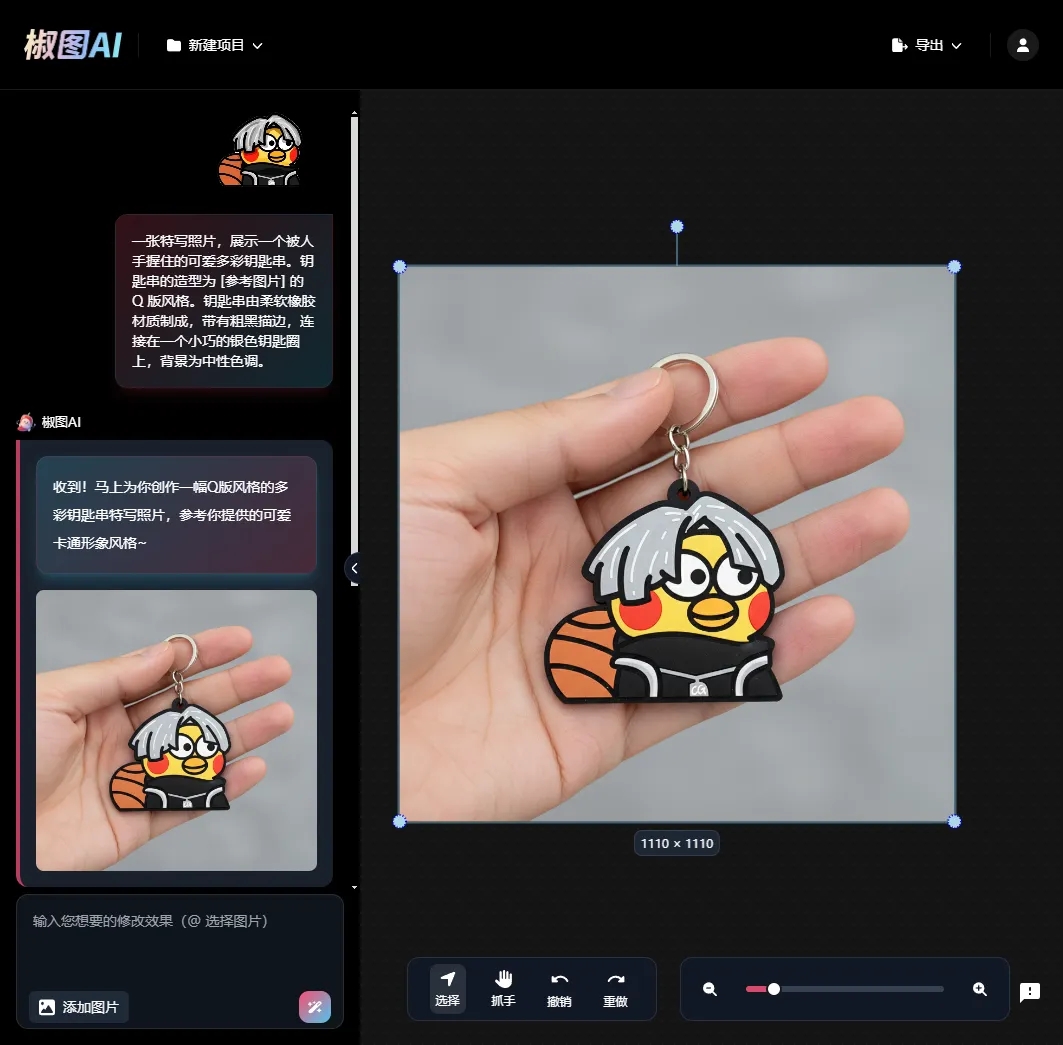Image resolution: width=1063 pixels, height=1045 pixels.
Task: Click the AI reply starting with 收到
Action: tap(176, 515)
